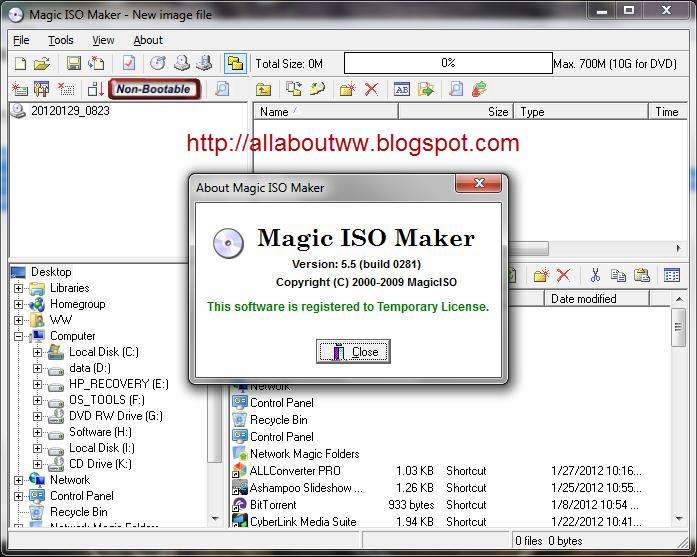Screen dimensions: 697x557
Task: Click the Save floppy disk icon
Action: point(74,63)
